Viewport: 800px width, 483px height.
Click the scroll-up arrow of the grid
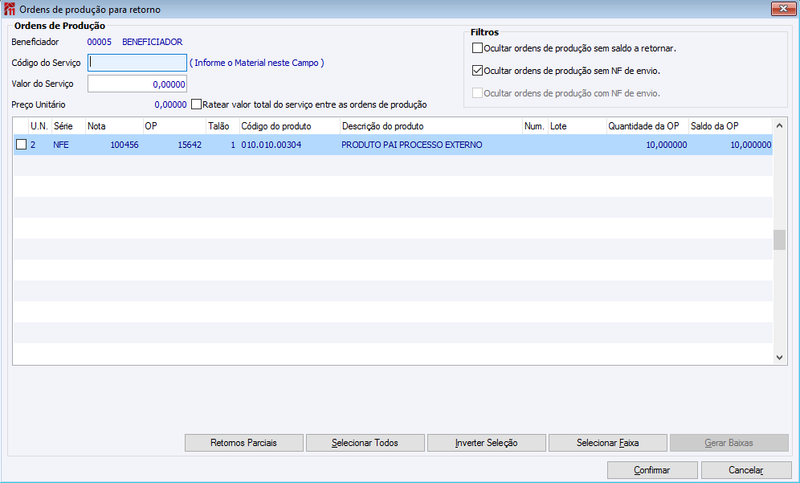[779, 125]
